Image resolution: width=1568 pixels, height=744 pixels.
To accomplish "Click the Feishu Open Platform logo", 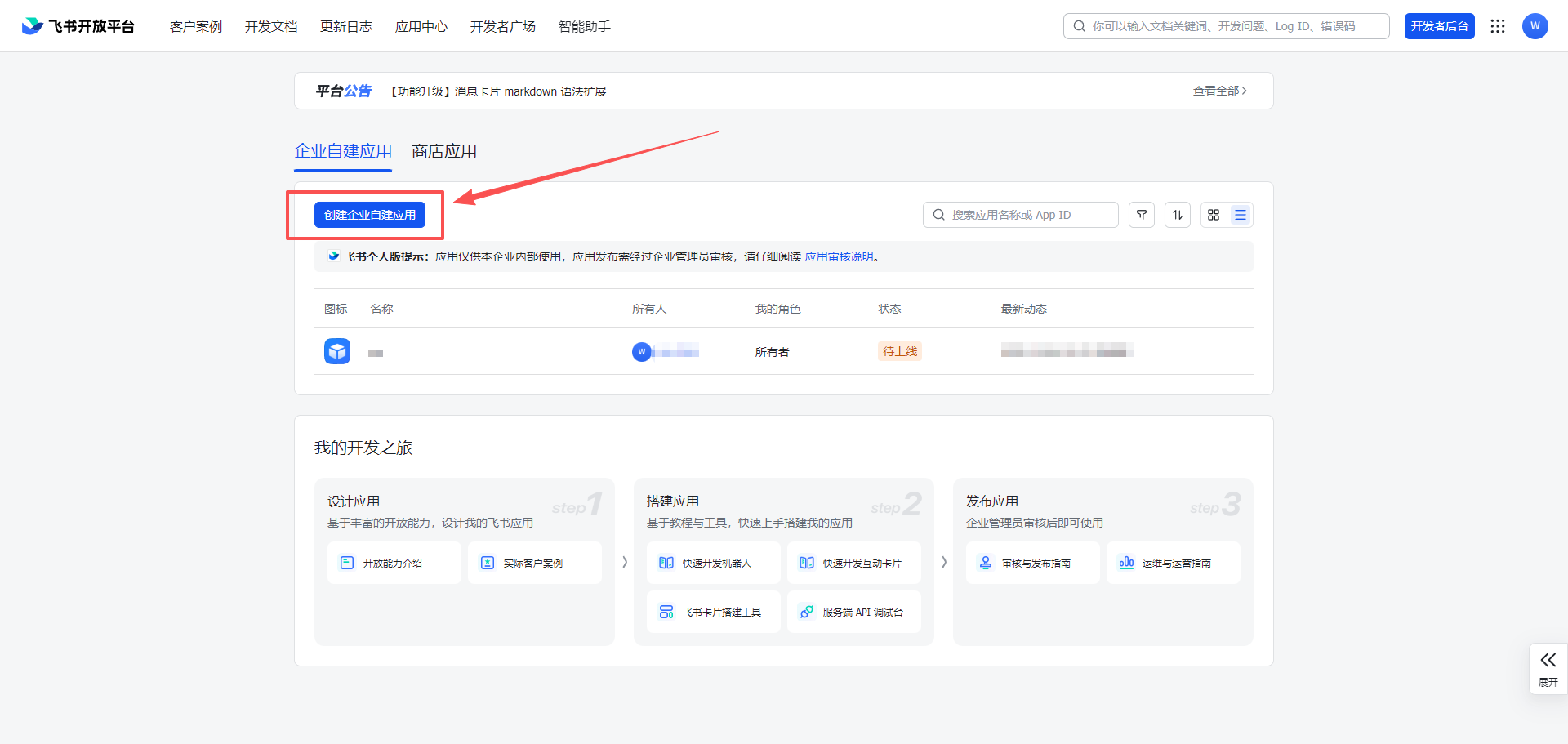I will [x=78, y=26].
